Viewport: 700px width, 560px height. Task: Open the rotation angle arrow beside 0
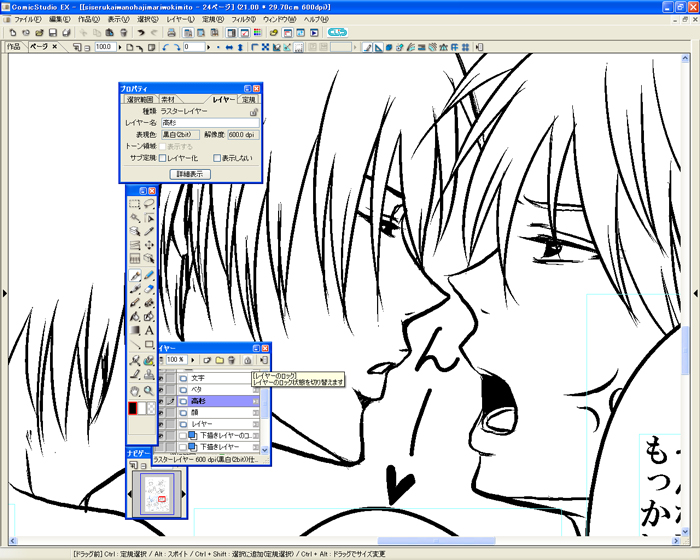click(x=208, y=47)
